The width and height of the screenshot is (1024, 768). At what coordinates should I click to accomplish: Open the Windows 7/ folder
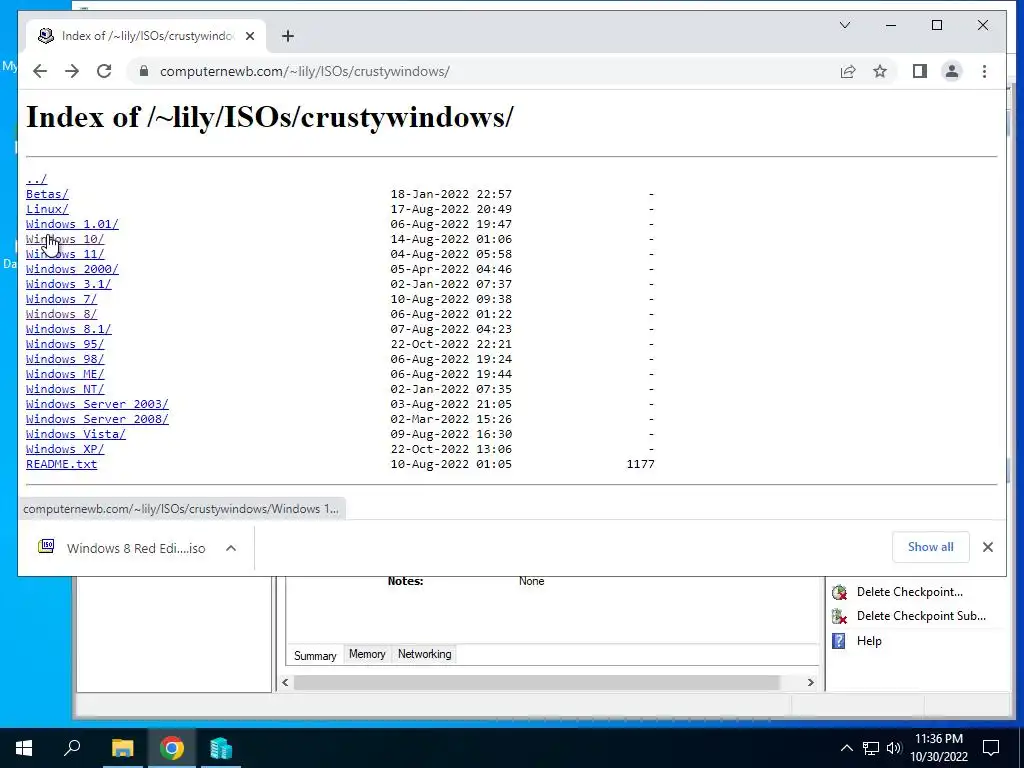click(x=61, y=299)
